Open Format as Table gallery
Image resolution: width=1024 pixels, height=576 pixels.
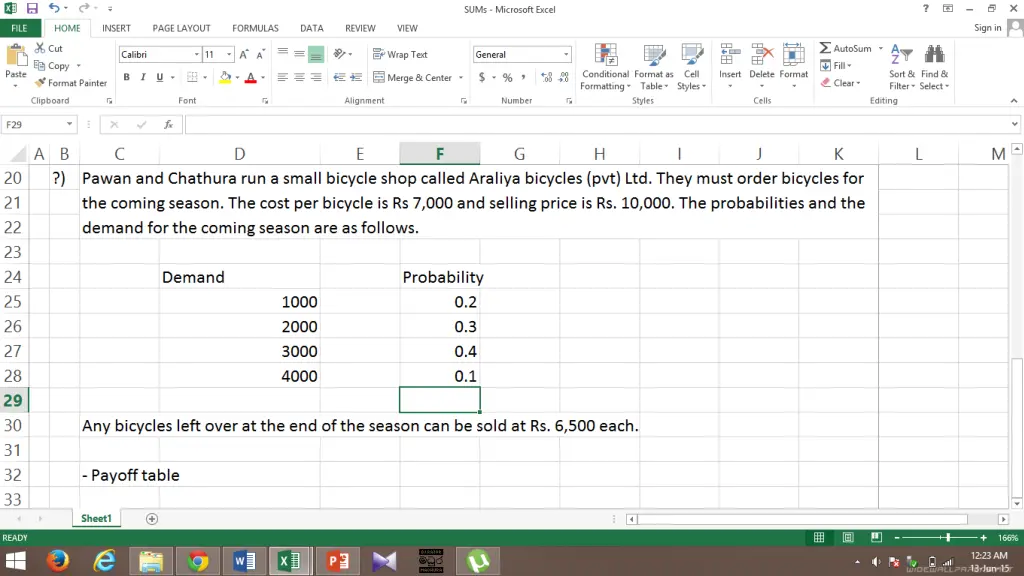pyautogui.click(x=653, y=67)
